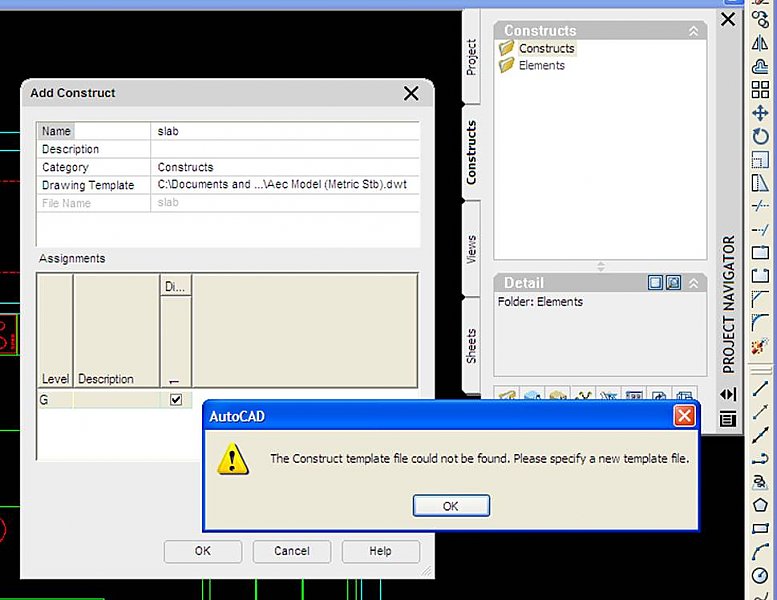Click OK in Add Construct dialog
777x600 pixels.
pyautogui.click(x=203, y=551)
